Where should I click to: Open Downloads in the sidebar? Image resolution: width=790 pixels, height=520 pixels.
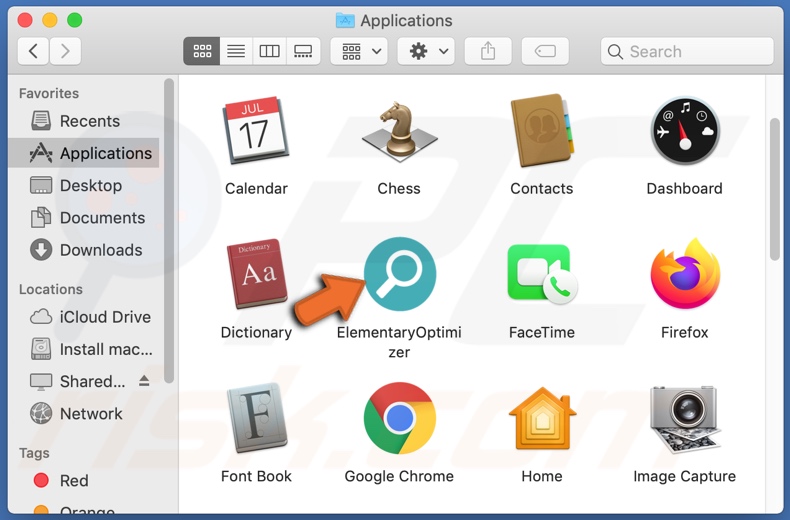click(83, 250)
